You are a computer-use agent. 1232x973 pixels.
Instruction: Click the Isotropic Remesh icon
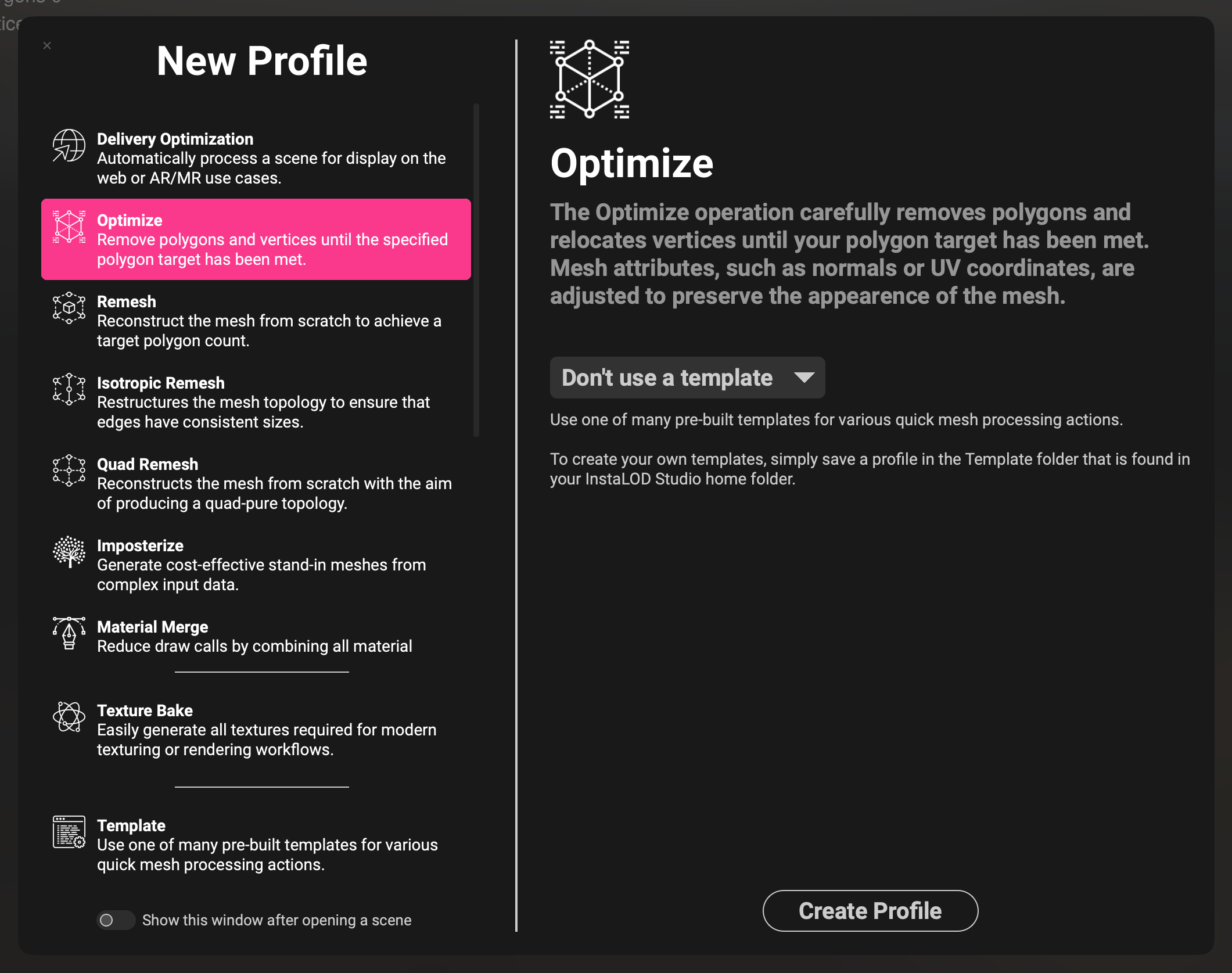(x=69, y=391)
